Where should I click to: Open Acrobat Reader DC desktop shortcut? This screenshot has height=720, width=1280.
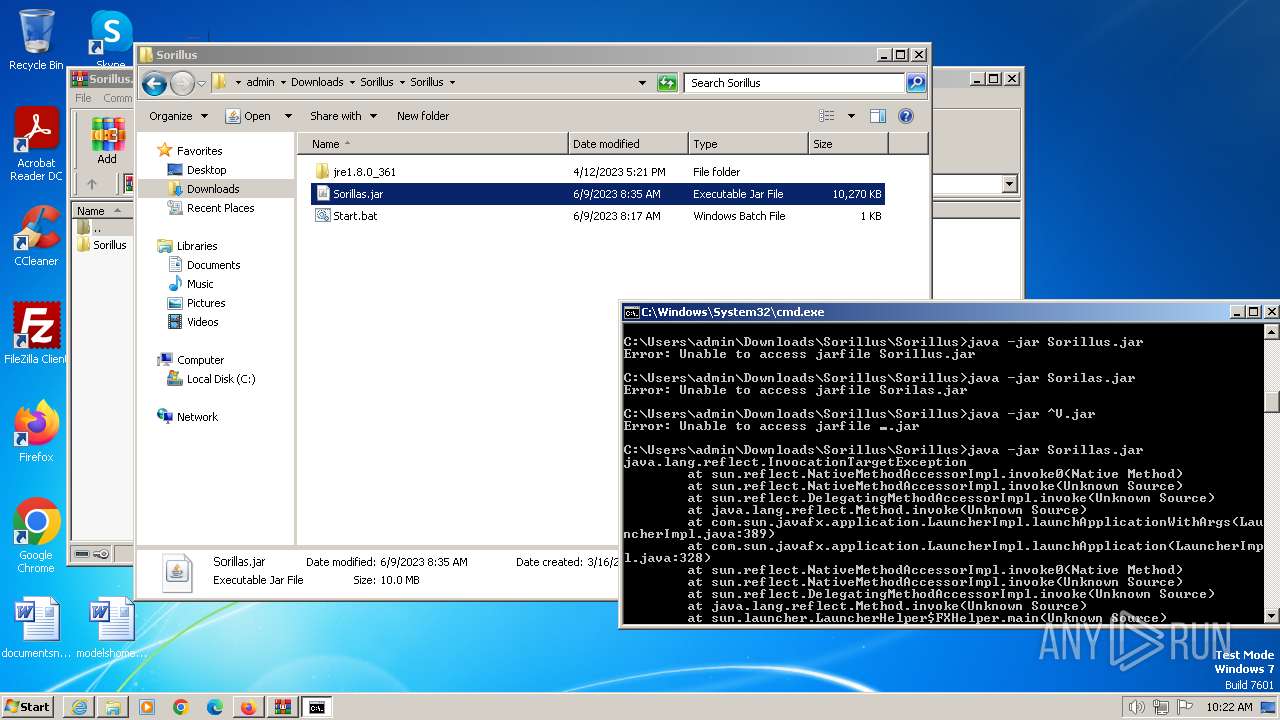click(x=36, y=144)
